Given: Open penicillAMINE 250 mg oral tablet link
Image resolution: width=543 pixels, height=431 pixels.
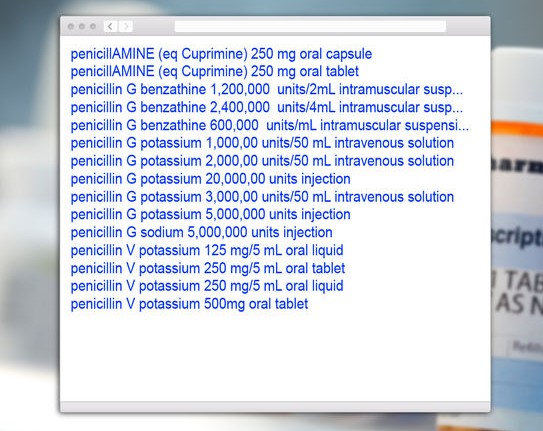Looking at the screenshot, I should (x=215, y=72).
